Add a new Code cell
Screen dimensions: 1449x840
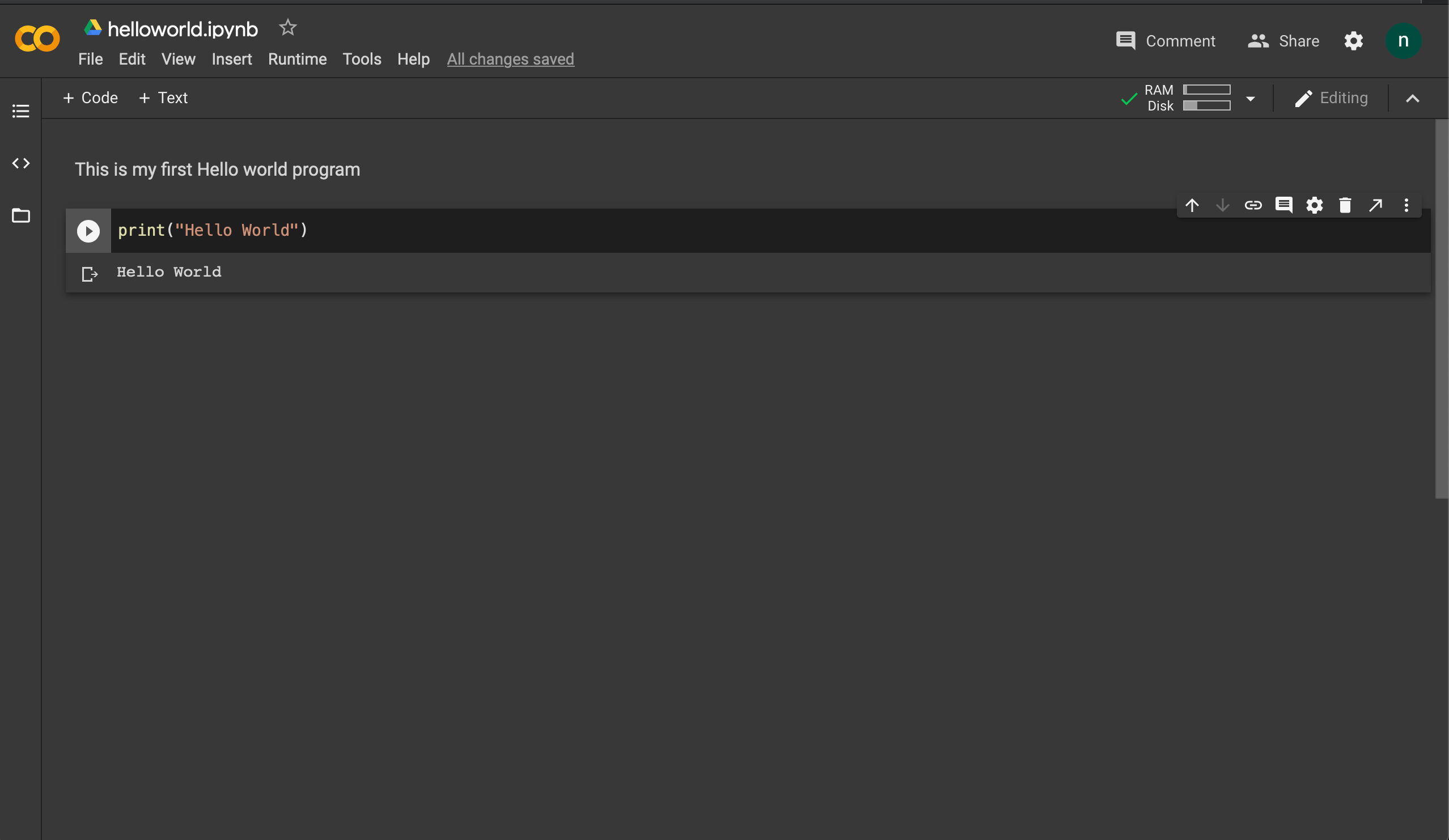pos(90,98)
